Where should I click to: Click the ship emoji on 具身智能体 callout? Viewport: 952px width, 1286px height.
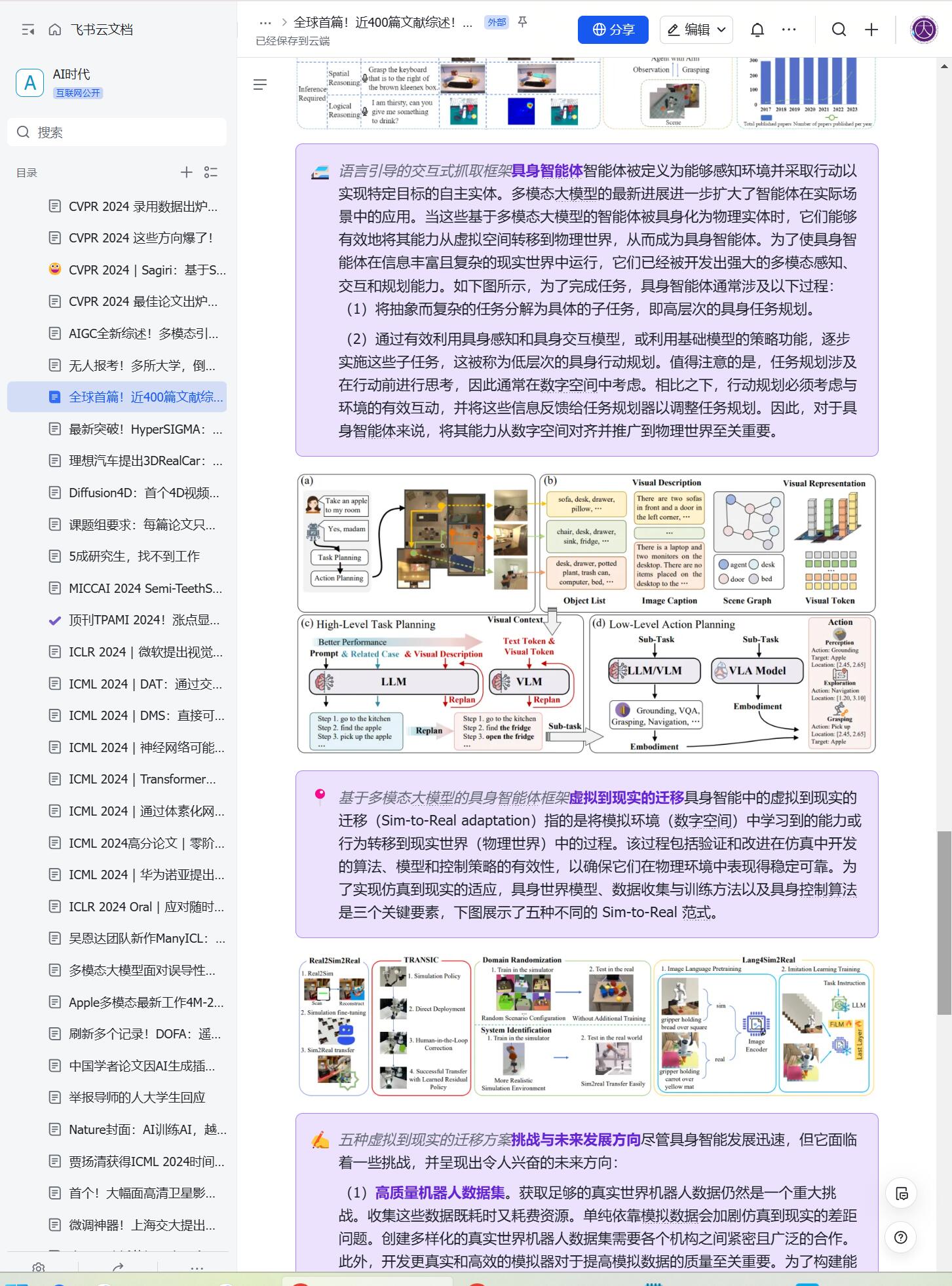tap(320, 172)
